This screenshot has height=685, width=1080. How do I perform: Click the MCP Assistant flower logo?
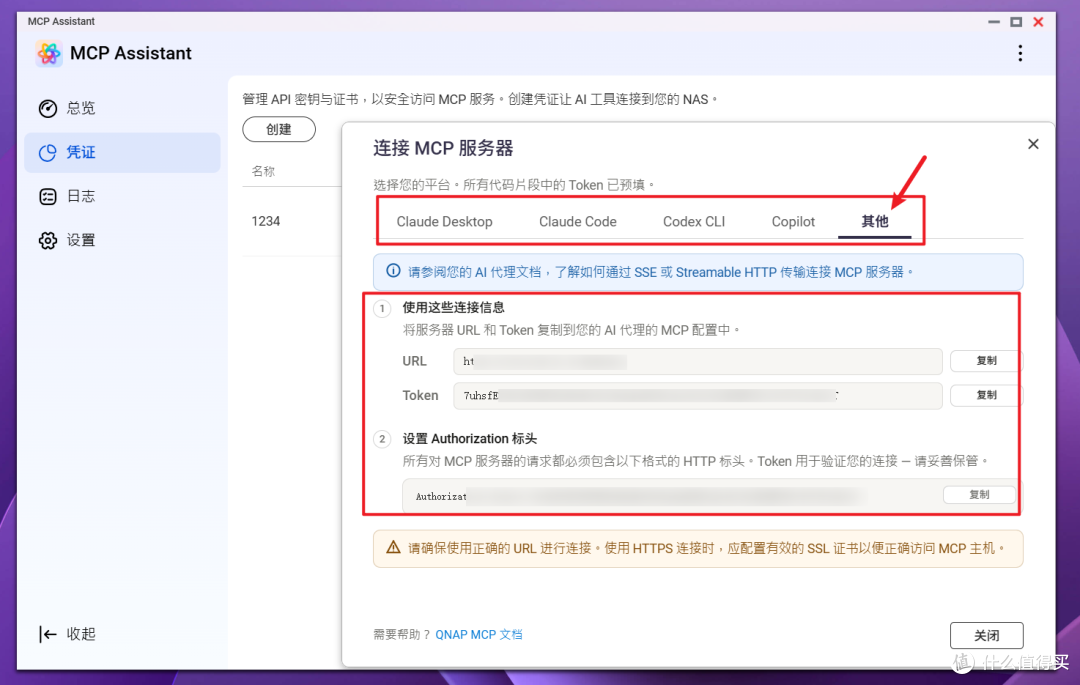pyautogui.click(x=49, y=54)
